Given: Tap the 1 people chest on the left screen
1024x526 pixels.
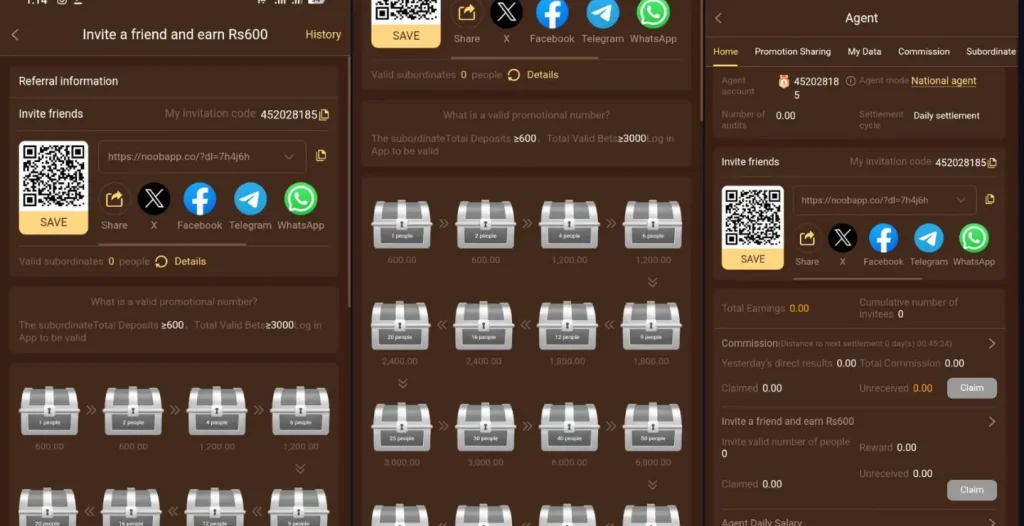Looking at the screenshot, I should (49, 411).
